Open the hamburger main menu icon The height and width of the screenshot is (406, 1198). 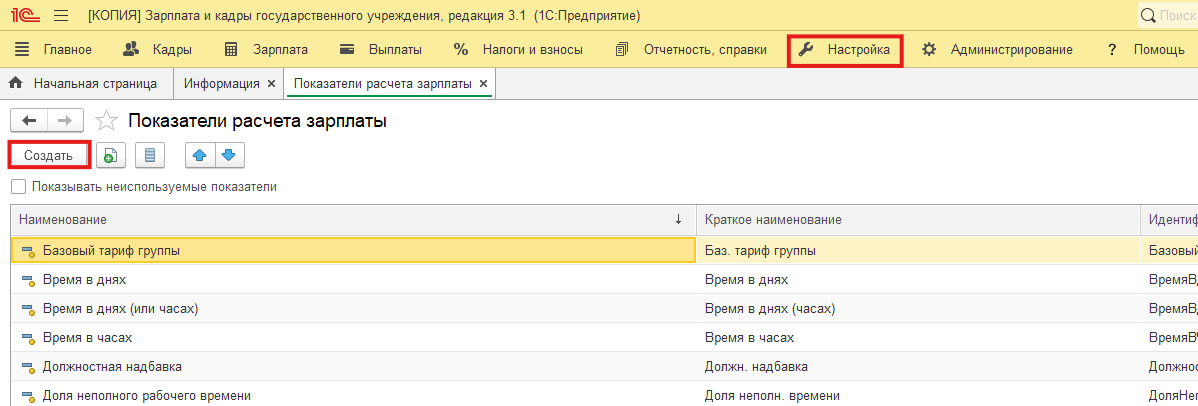click(x=62, y=15)
